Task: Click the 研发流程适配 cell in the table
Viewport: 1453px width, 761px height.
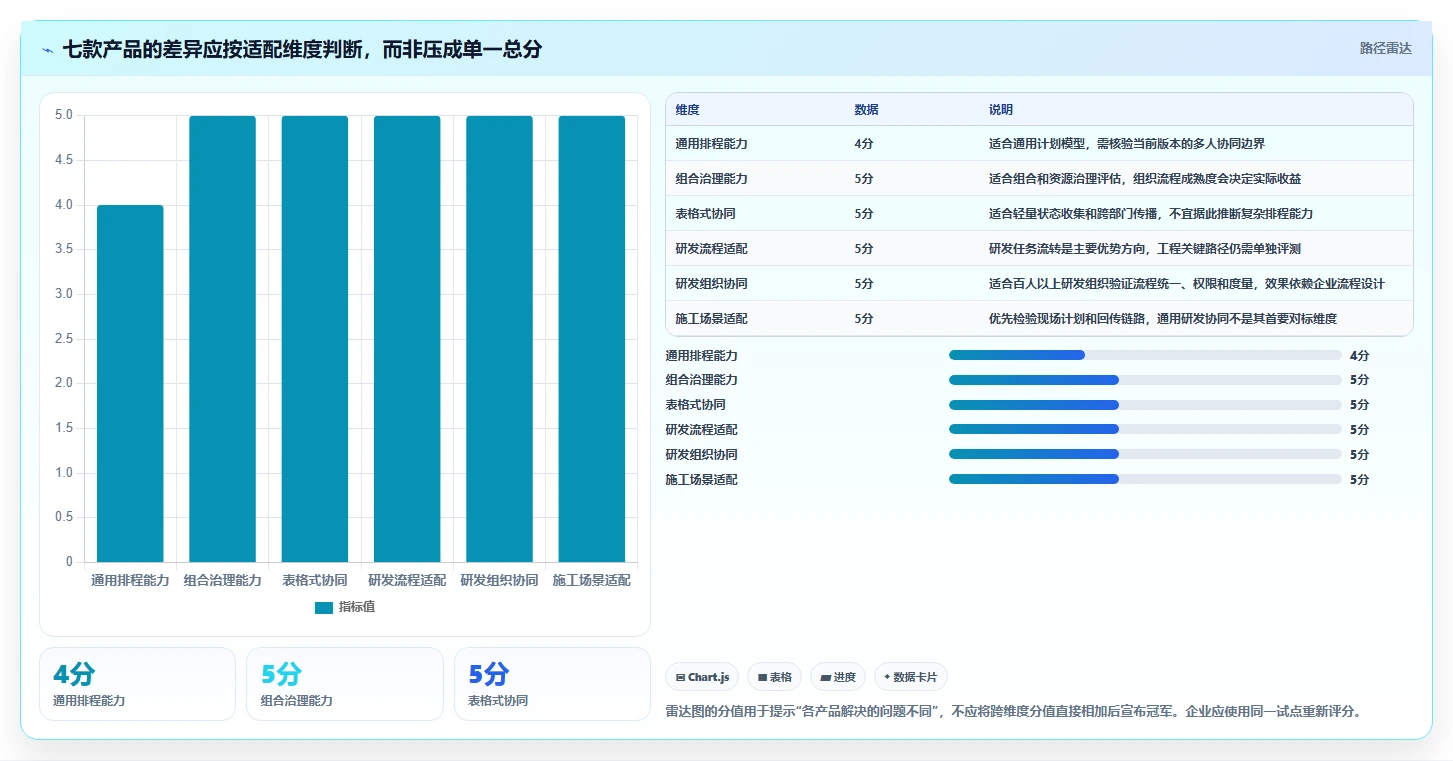Action: tap(711, 249)
